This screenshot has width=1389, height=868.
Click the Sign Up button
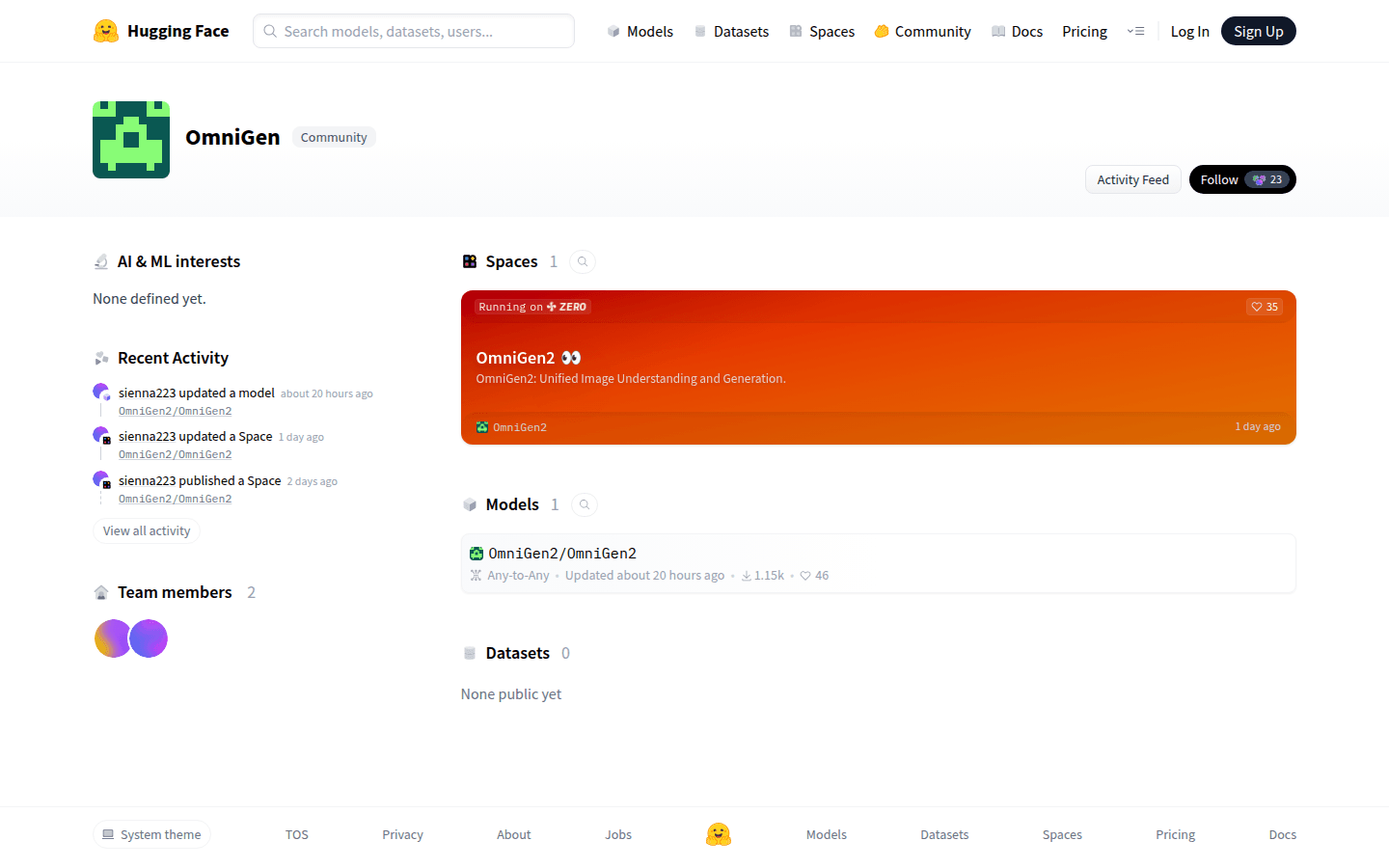point(1258,31)
